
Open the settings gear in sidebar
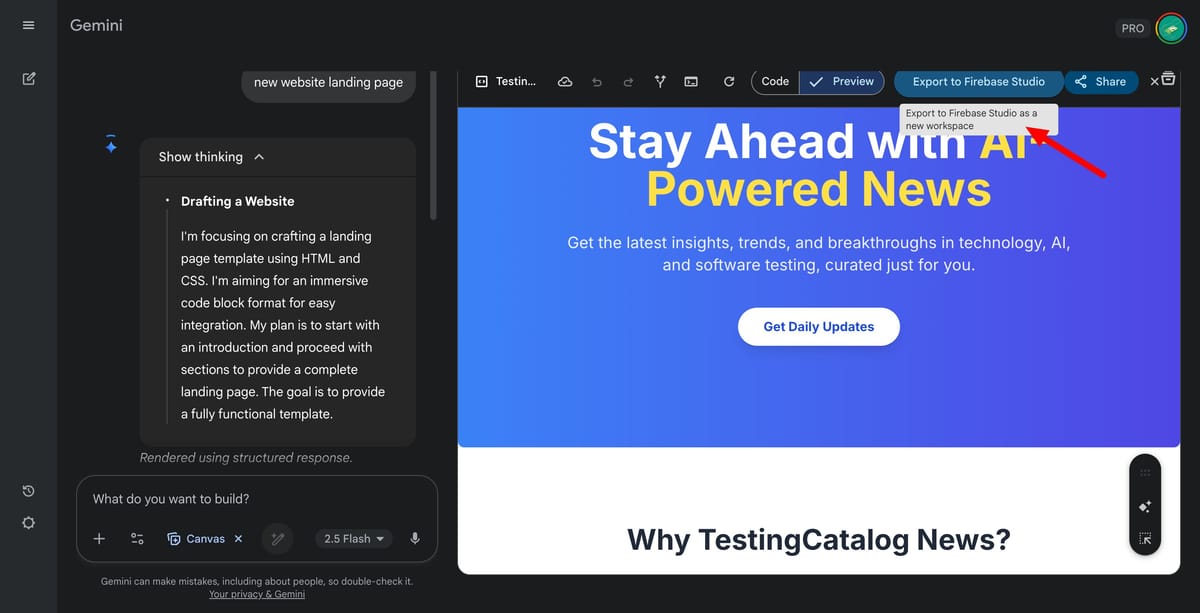coord(28,523)
